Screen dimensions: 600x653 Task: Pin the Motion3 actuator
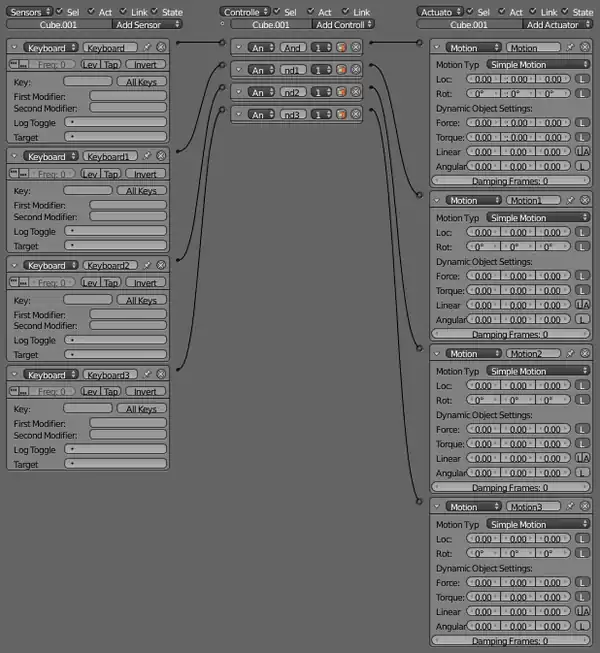pos(571,507)
